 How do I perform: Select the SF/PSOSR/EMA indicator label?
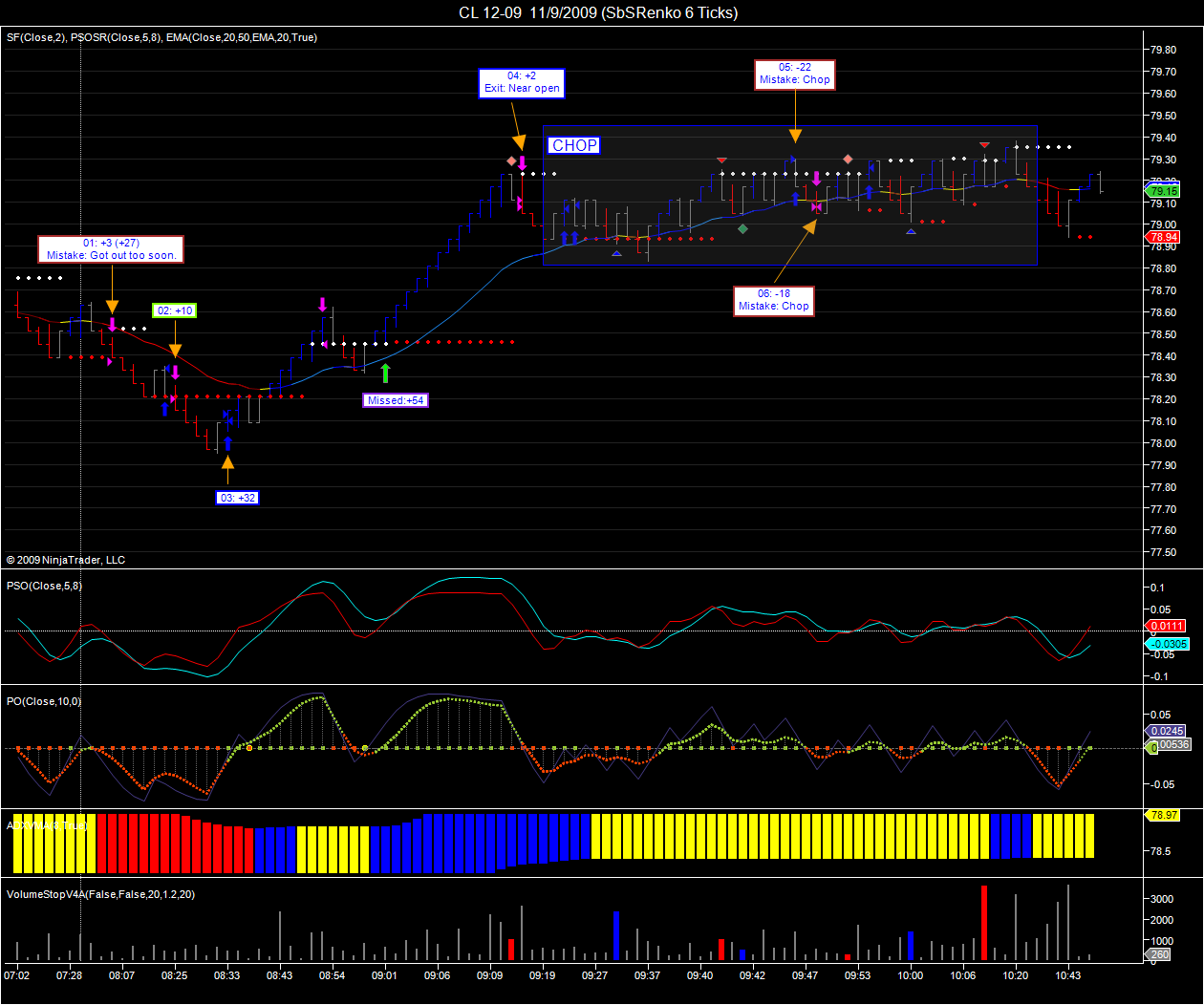click(x=161, y=37)
